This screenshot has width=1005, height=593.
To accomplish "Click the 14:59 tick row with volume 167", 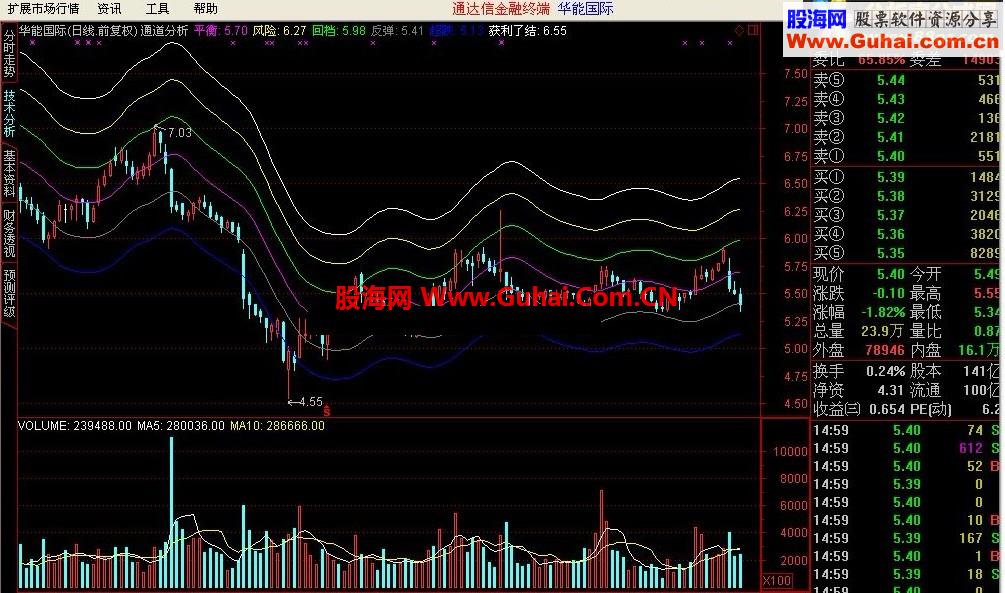I will pos(906,539).
